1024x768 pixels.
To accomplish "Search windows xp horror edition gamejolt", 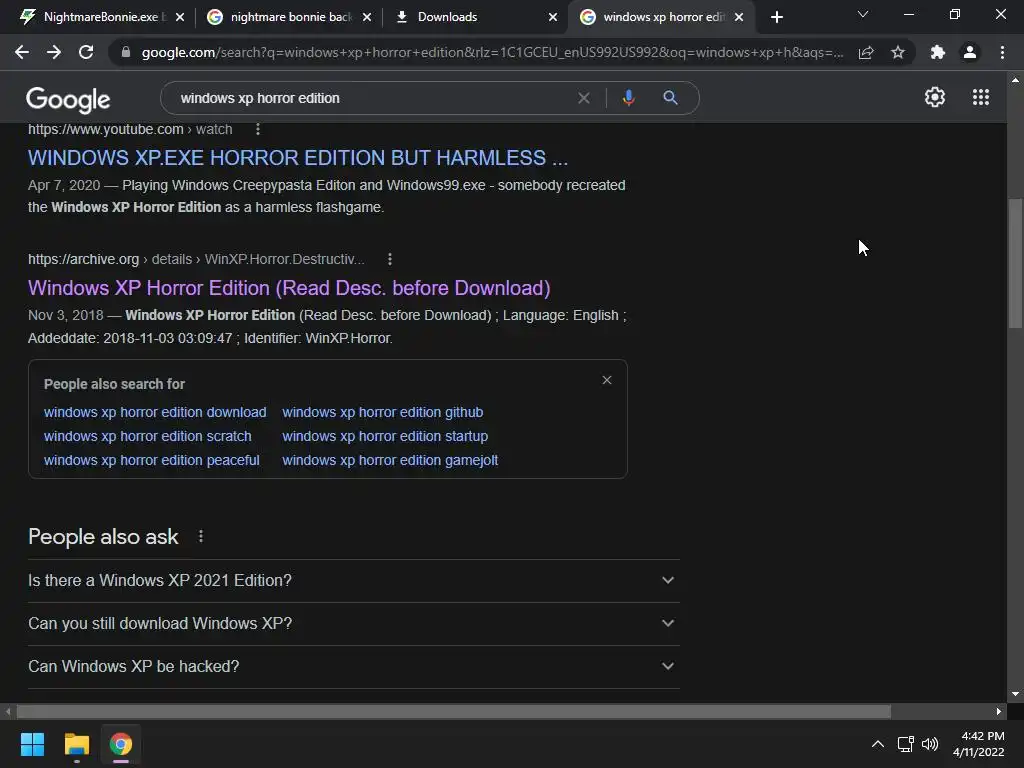I will 390,460.
